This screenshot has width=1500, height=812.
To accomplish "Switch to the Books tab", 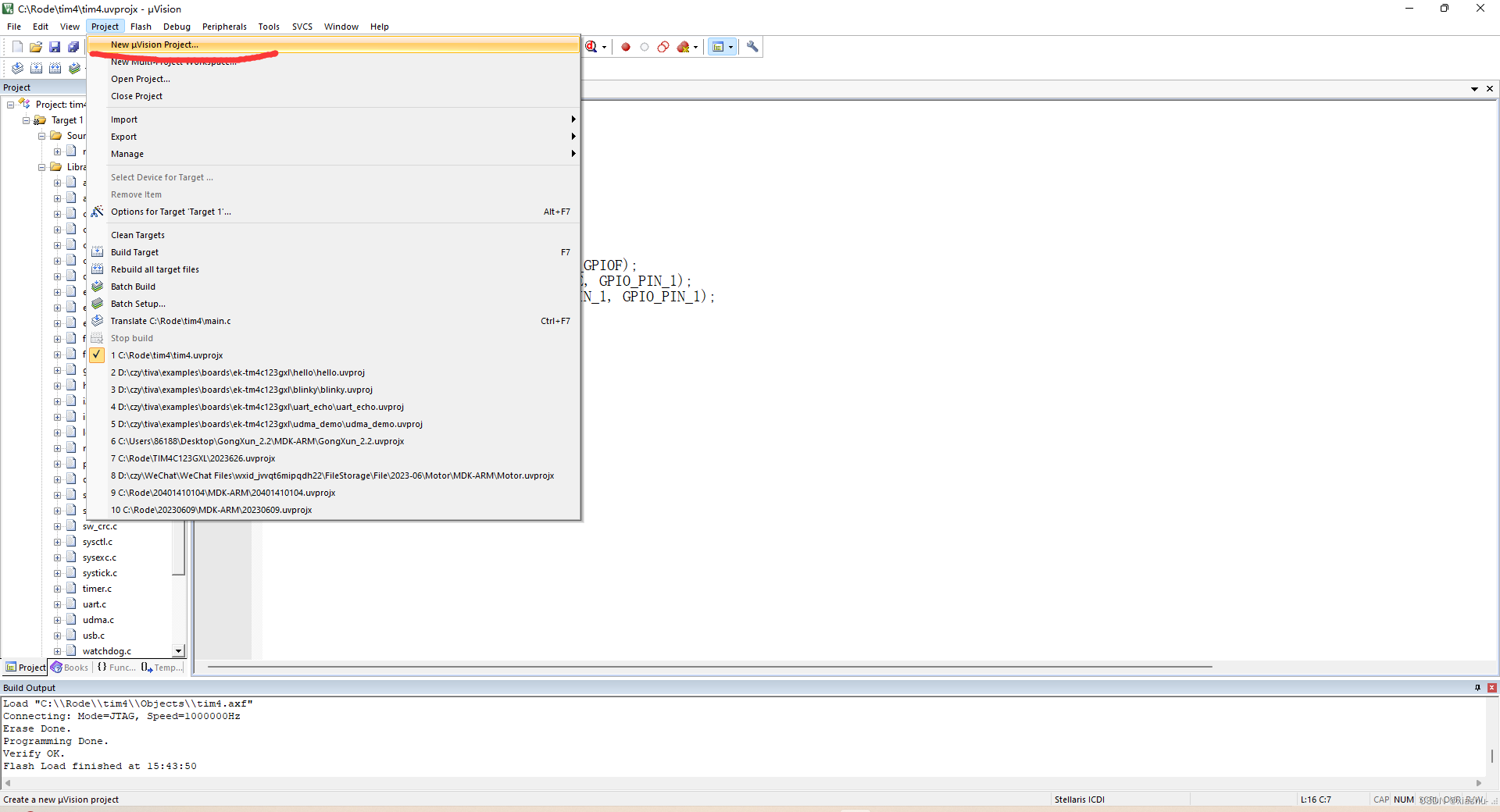I will (70, 668).
